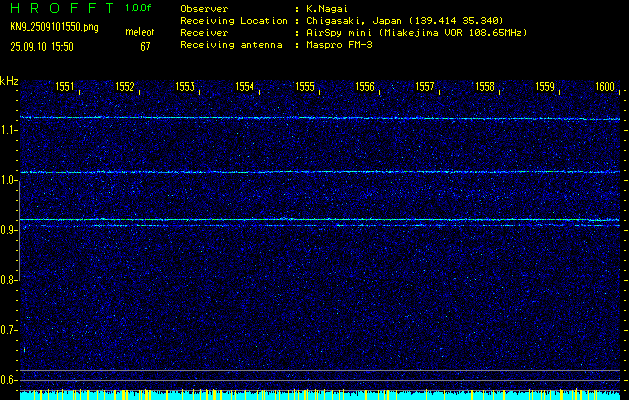Click the upper gray horizontal marker line near 0.6 kHz
This screenshot has width=629, height=400.
pyautogui.click(x=320, y=370)
